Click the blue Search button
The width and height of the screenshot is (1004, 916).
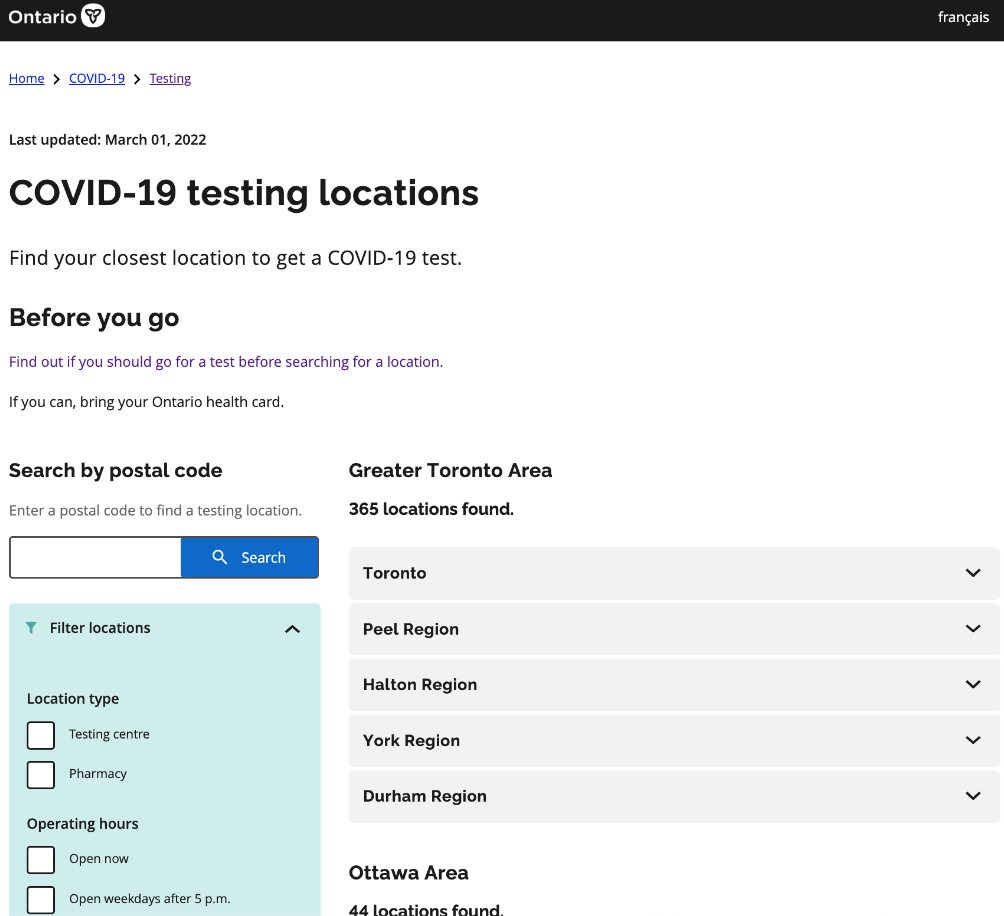point(250,558)
